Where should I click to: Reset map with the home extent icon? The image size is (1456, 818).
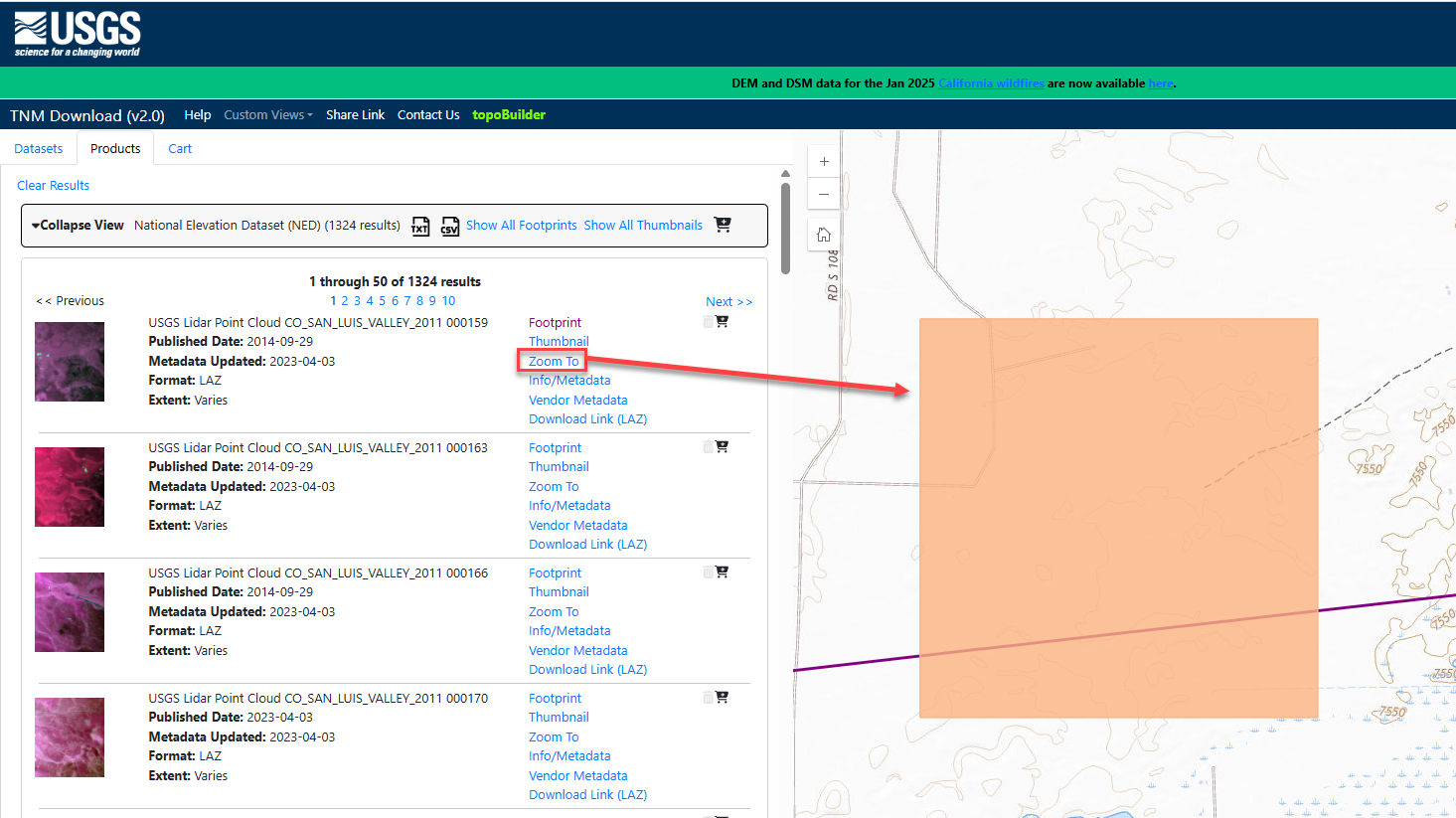coord(824,235)
